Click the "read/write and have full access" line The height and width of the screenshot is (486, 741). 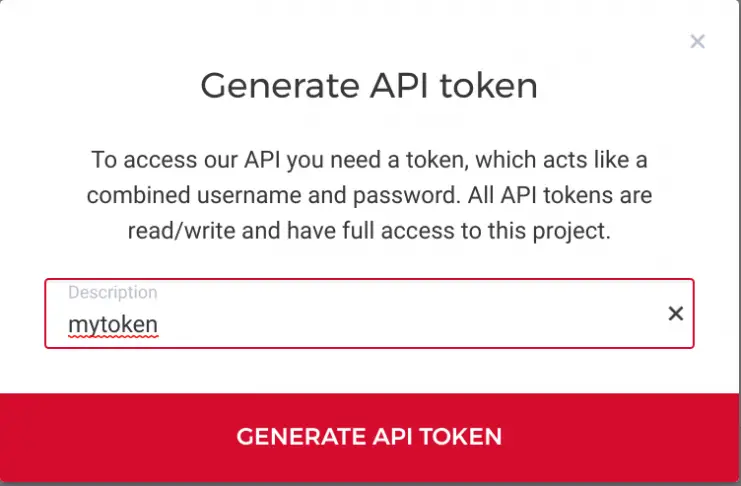[369, 231]
